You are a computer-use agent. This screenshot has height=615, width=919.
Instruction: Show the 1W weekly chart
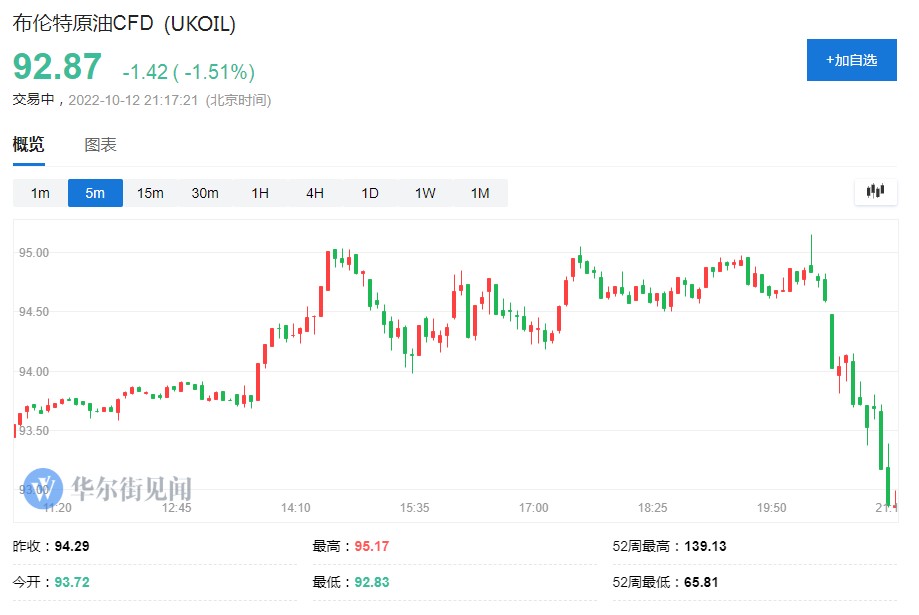(425, 193)
